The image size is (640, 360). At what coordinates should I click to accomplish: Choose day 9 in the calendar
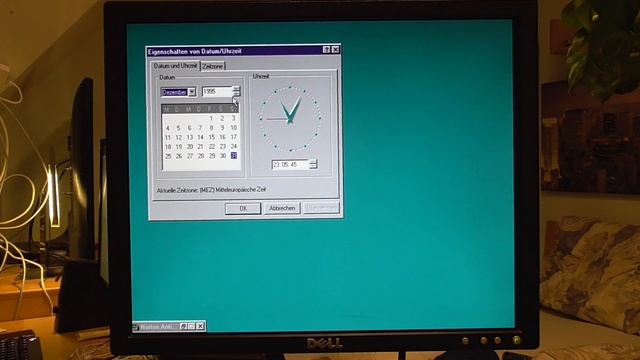point(222,128)
